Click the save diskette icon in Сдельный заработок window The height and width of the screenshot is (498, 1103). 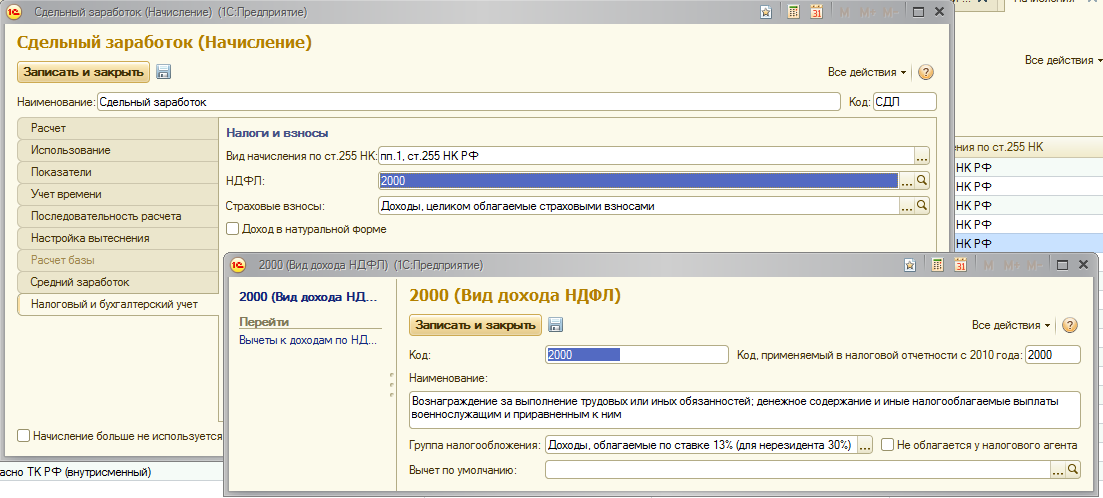tap(164, 72)
